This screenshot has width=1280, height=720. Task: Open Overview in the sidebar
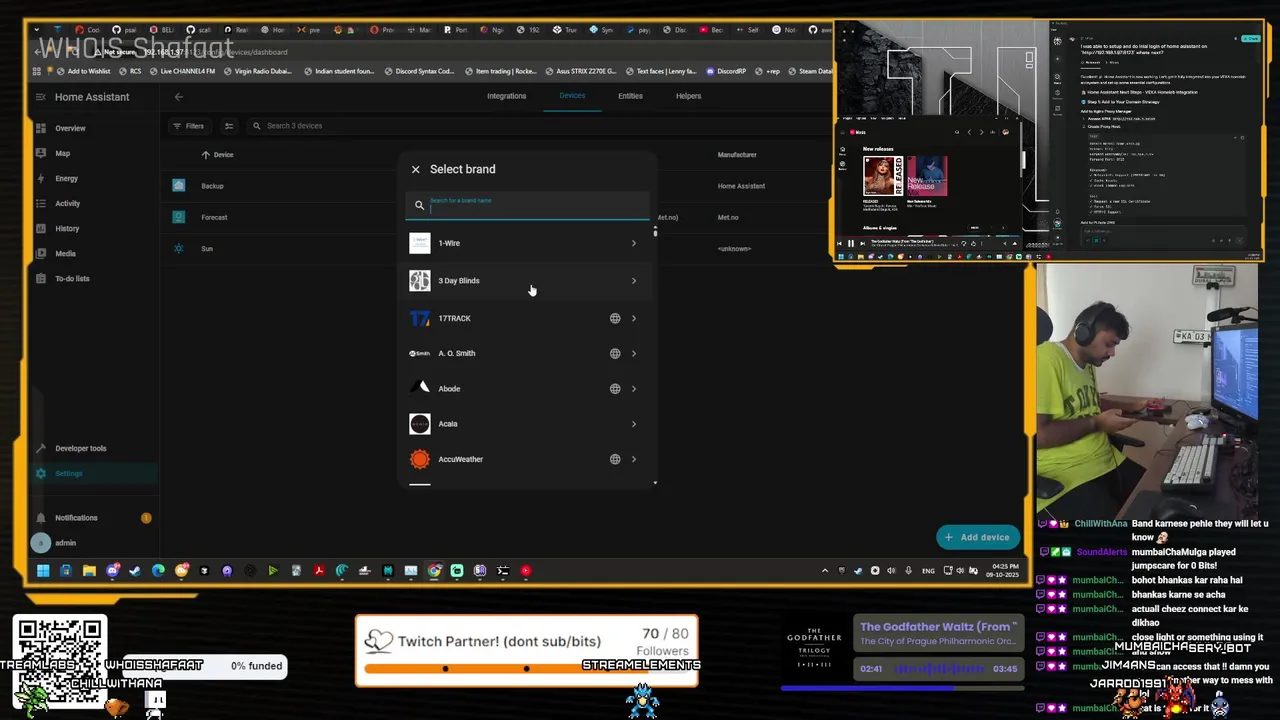[x=94, y=128]
